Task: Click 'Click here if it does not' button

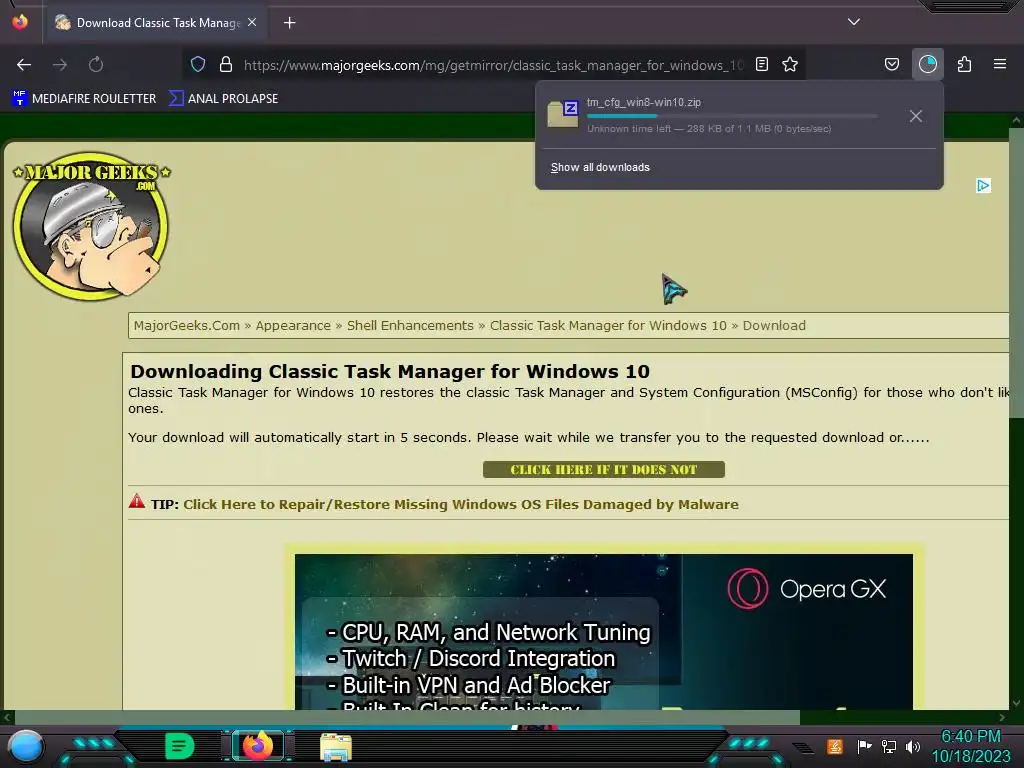Action: pyautogui.click(x=603, y=470)
